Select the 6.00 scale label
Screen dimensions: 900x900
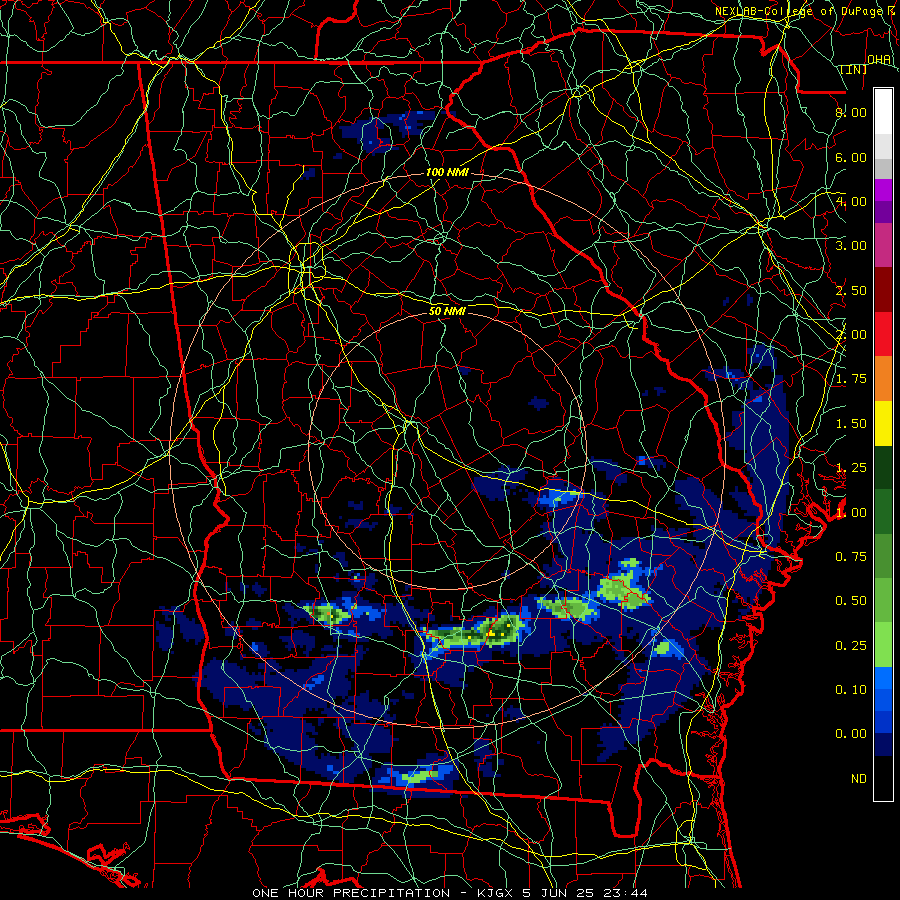tap(851, 157)
